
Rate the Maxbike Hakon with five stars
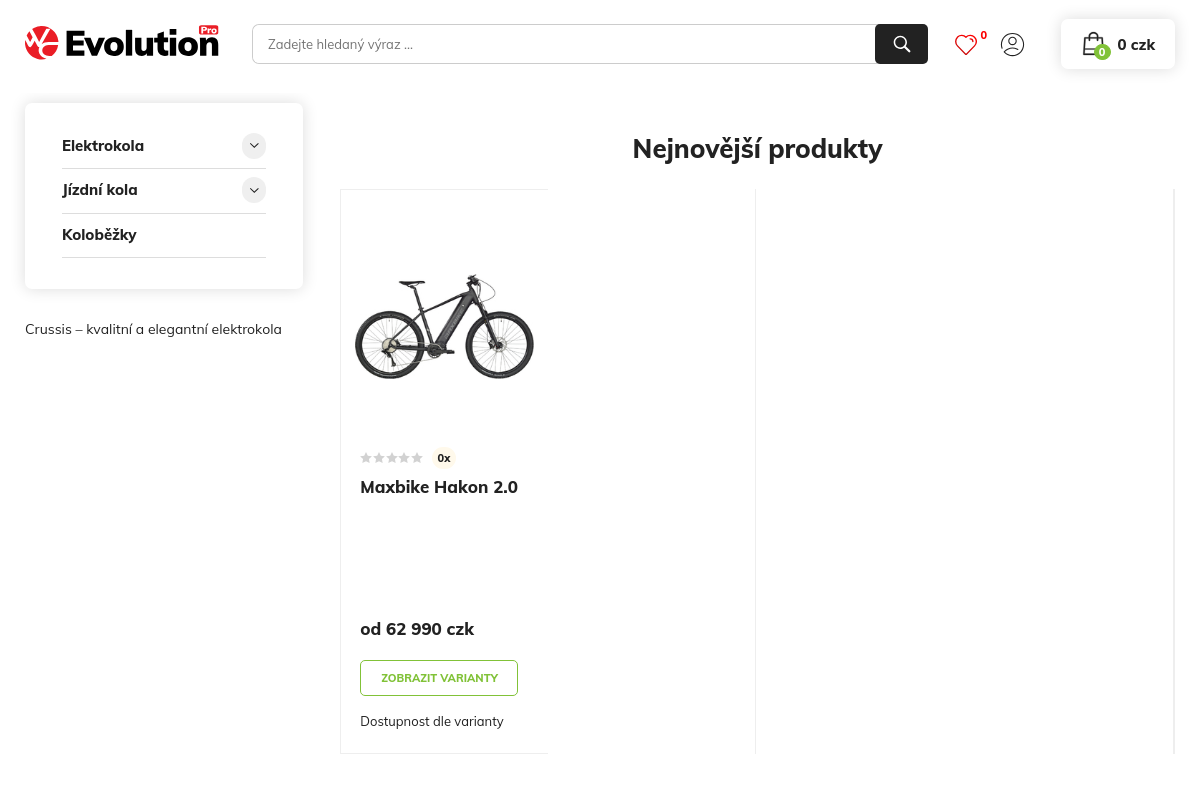point(417,457)
